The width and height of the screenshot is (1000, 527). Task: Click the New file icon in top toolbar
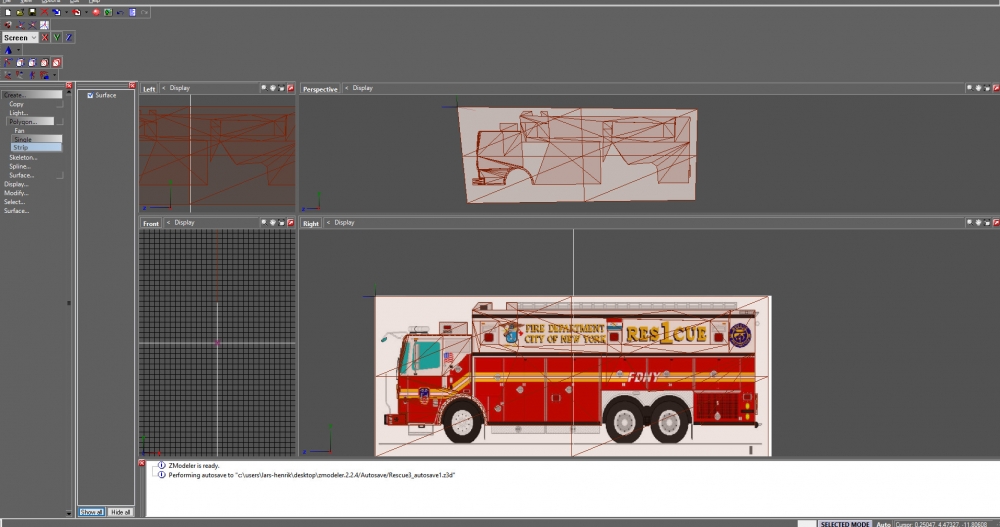(8, 12)
